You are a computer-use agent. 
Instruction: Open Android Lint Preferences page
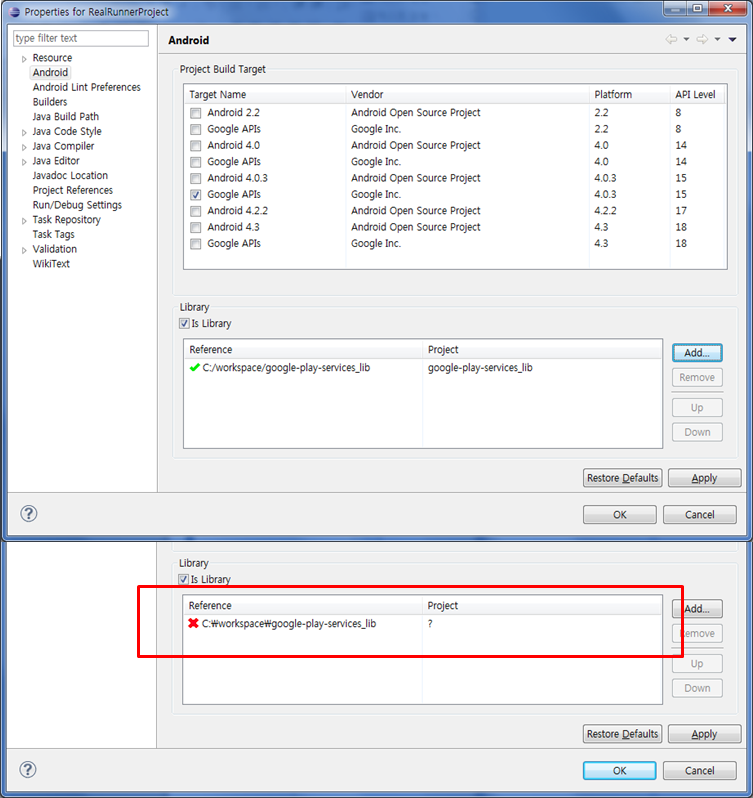(x=86, y=87)
